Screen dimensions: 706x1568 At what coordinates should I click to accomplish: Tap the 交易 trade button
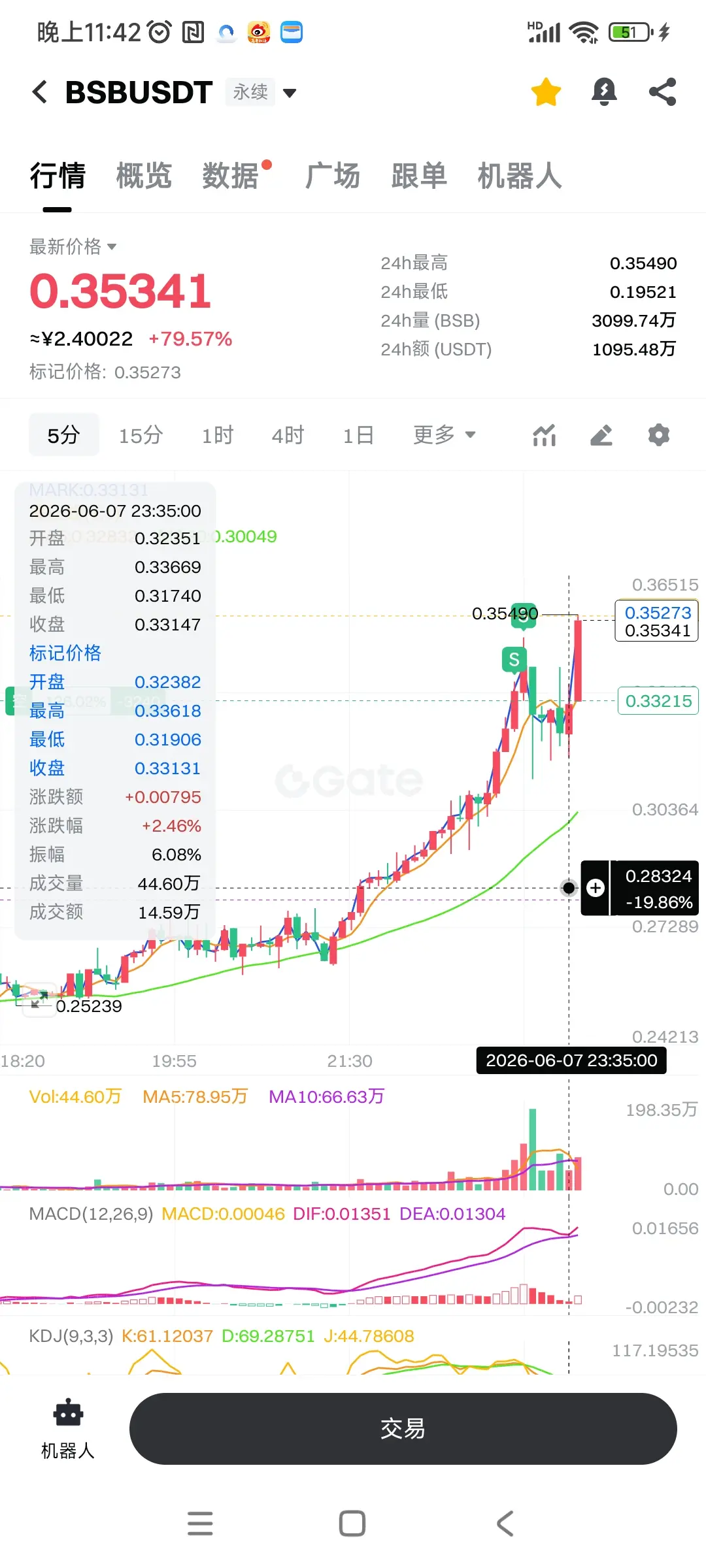click(403, 1429)
